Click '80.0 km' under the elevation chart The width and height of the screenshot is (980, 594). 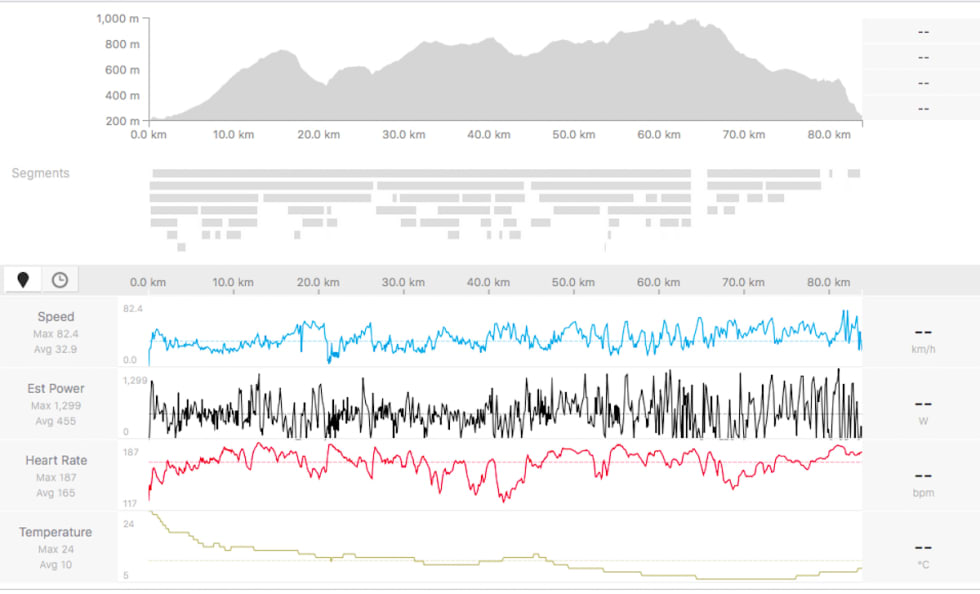click(829, 134)
